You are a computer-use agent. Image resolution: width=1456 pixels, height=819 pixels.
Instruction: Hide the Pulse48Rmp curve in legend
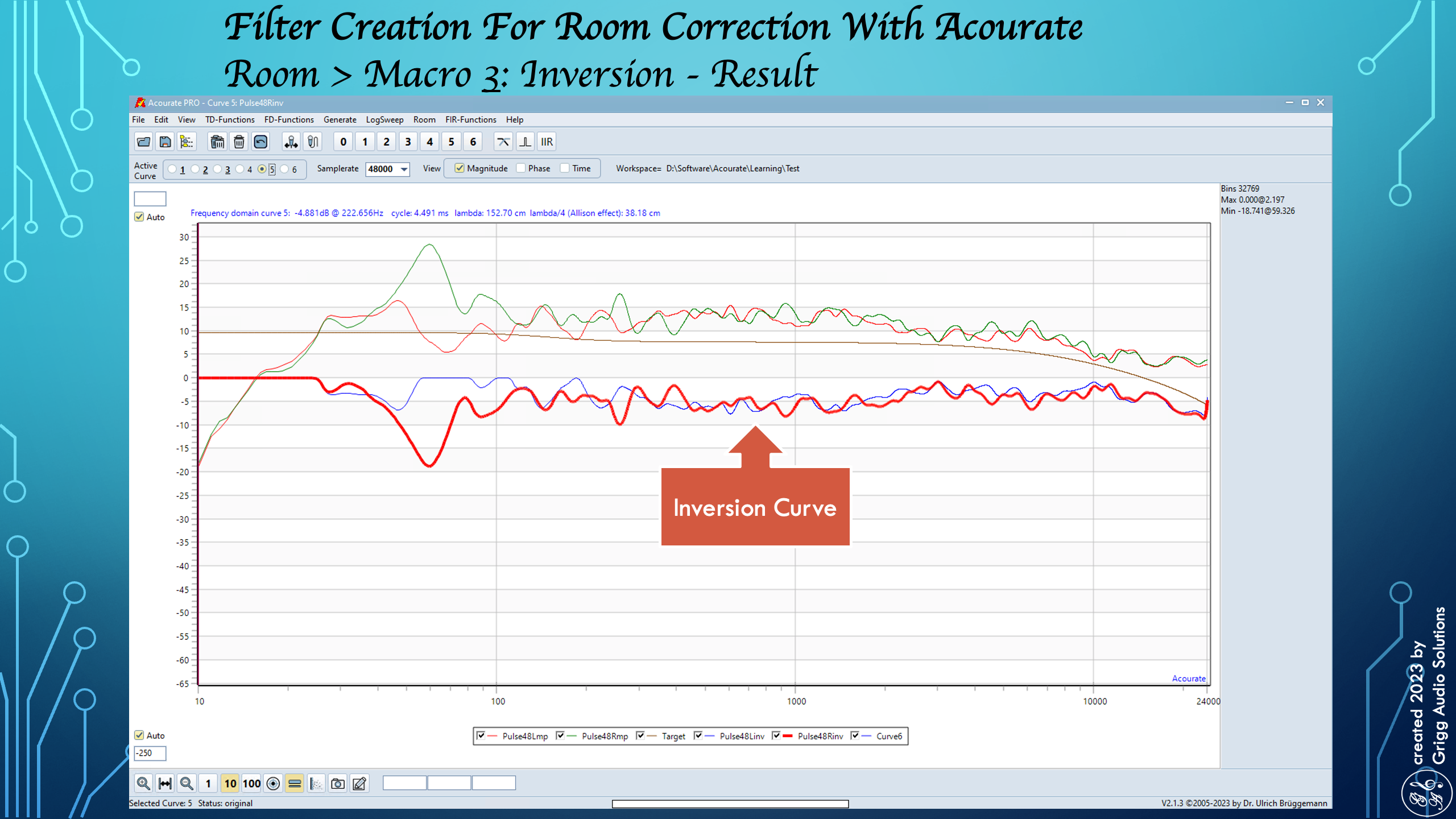tap(560, 735)
